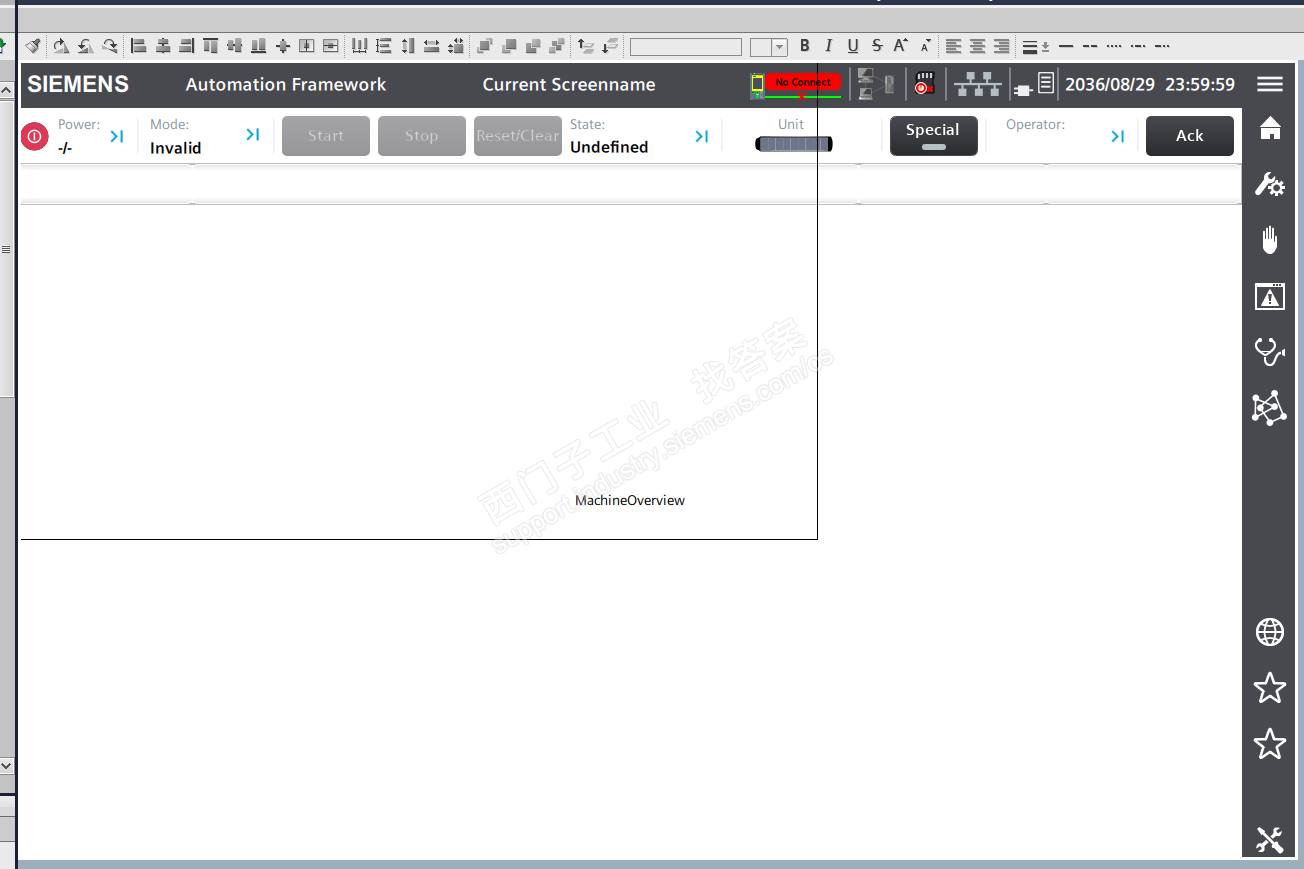Align selected objects to the left
The height and width of the screenshot is (869, 1304).
pyautogui.click(x=138, y=46)
